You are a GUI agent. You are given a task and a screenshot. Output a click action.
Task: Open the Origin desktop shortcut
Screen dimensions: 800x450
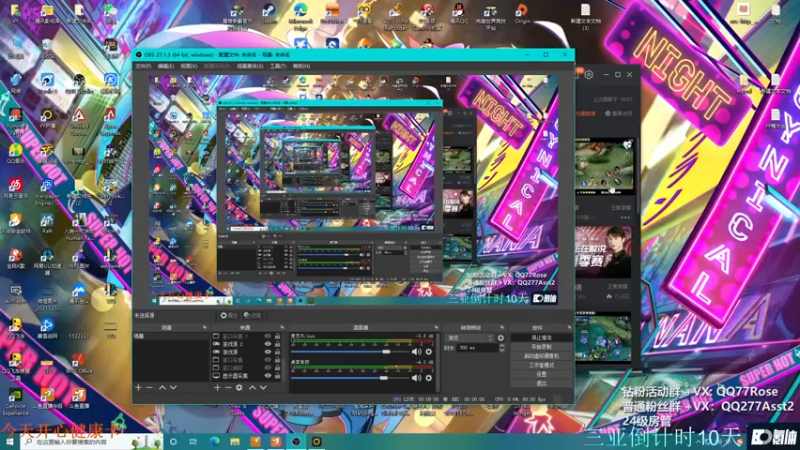(521, 13)
